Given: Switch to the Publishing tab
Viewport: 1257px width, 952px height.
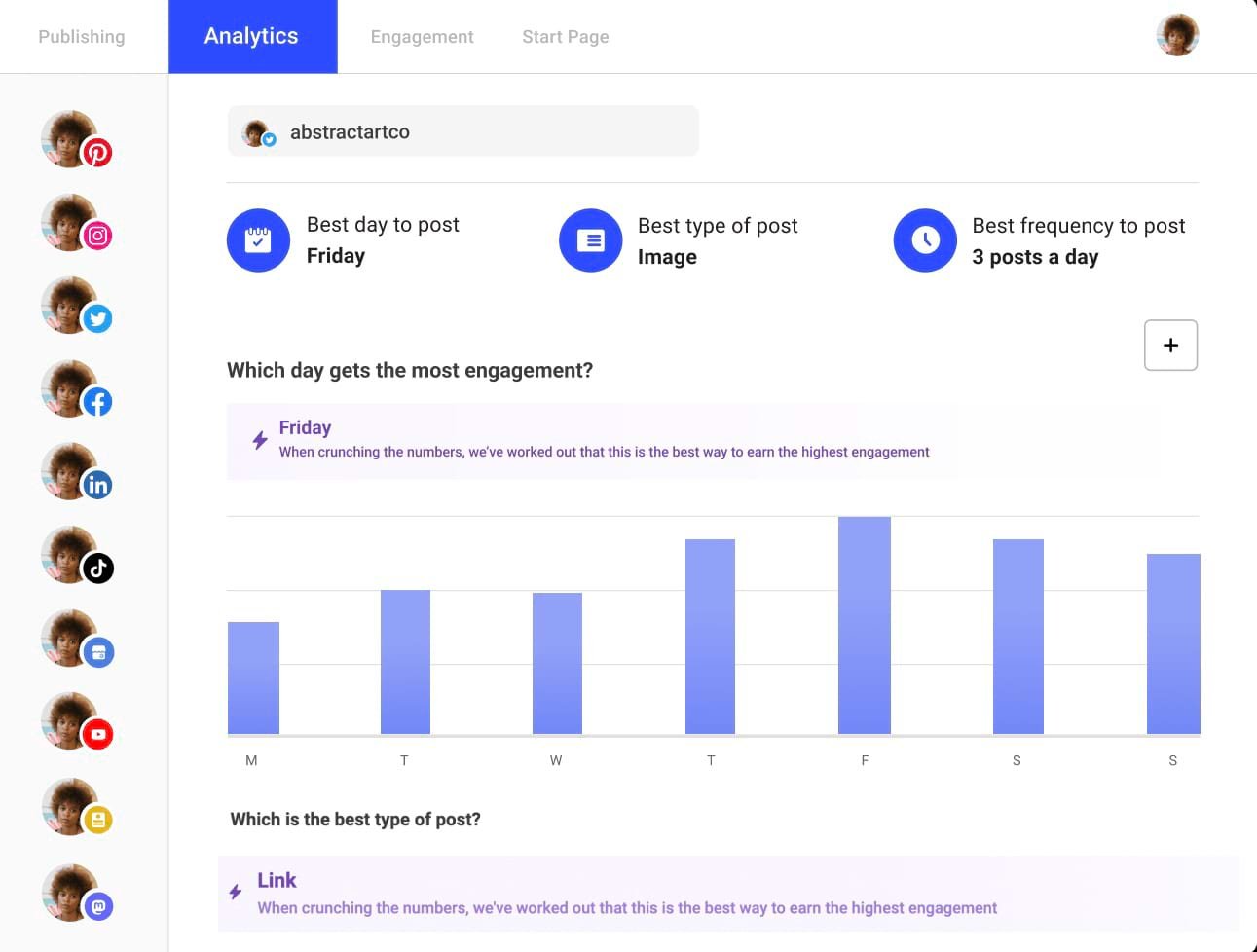Looking at the screenshot, I should pos(82,36).
